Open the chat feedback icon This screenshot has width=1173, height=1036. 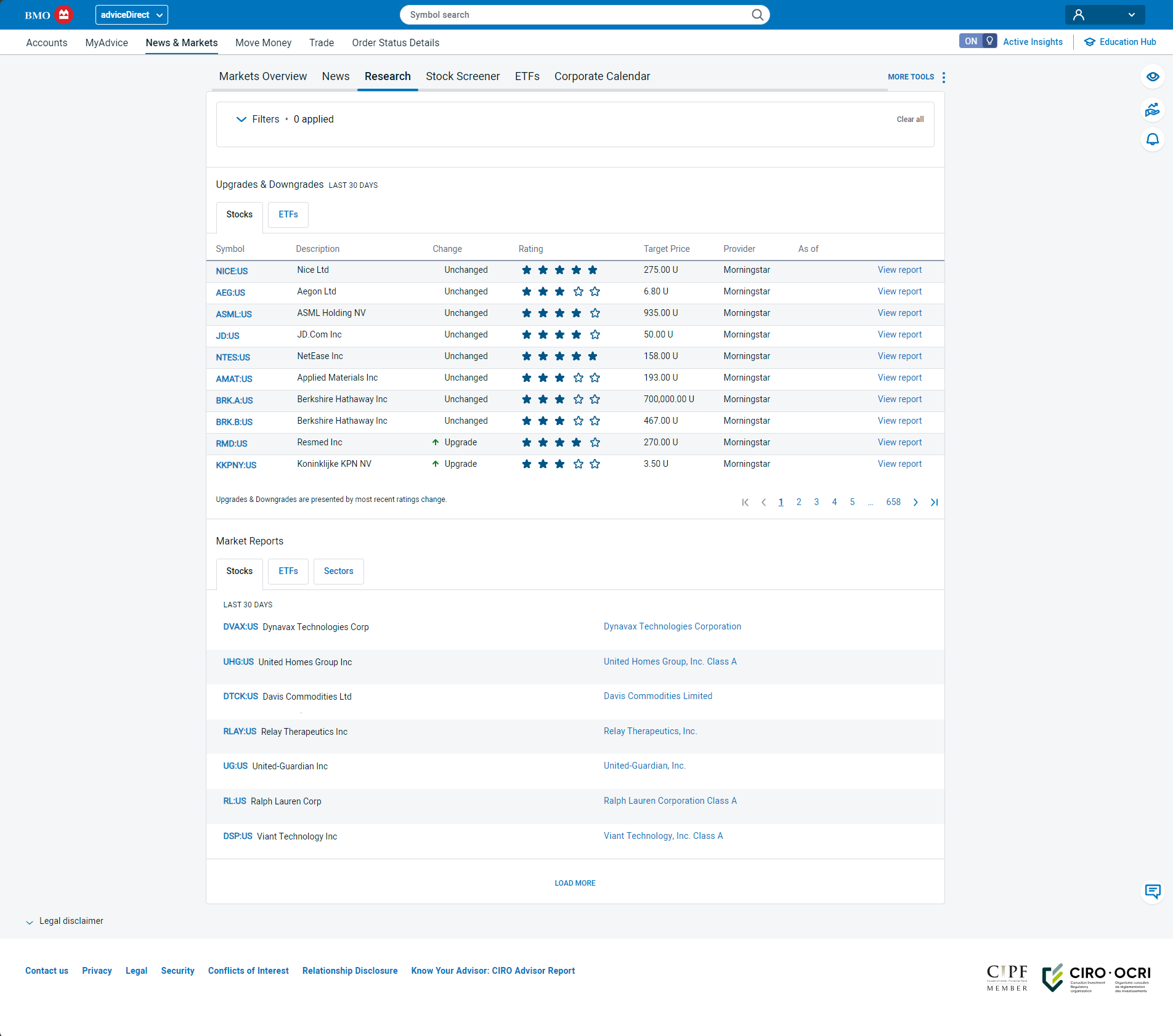pos(1152,891)
